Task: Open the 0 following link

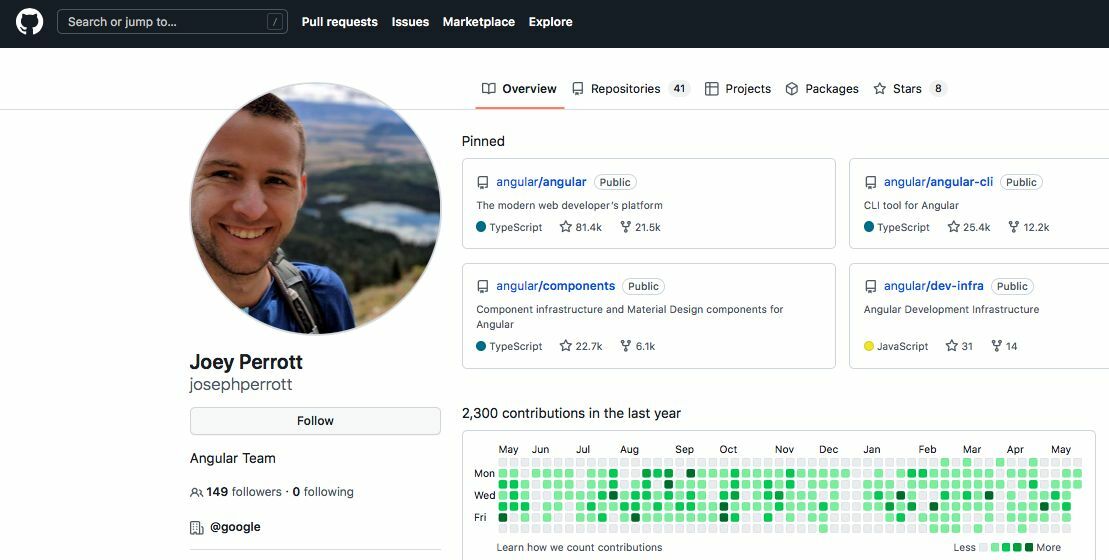Action: 323,491
